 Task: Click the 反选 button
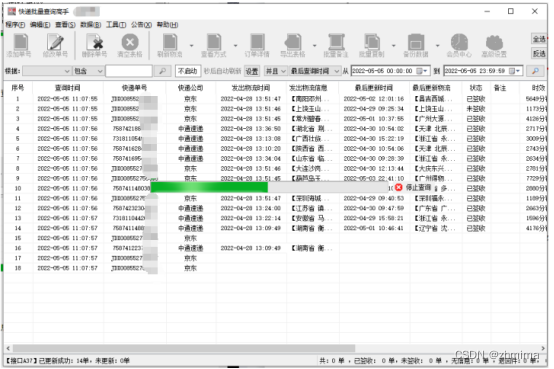click(x=539, y=53)
